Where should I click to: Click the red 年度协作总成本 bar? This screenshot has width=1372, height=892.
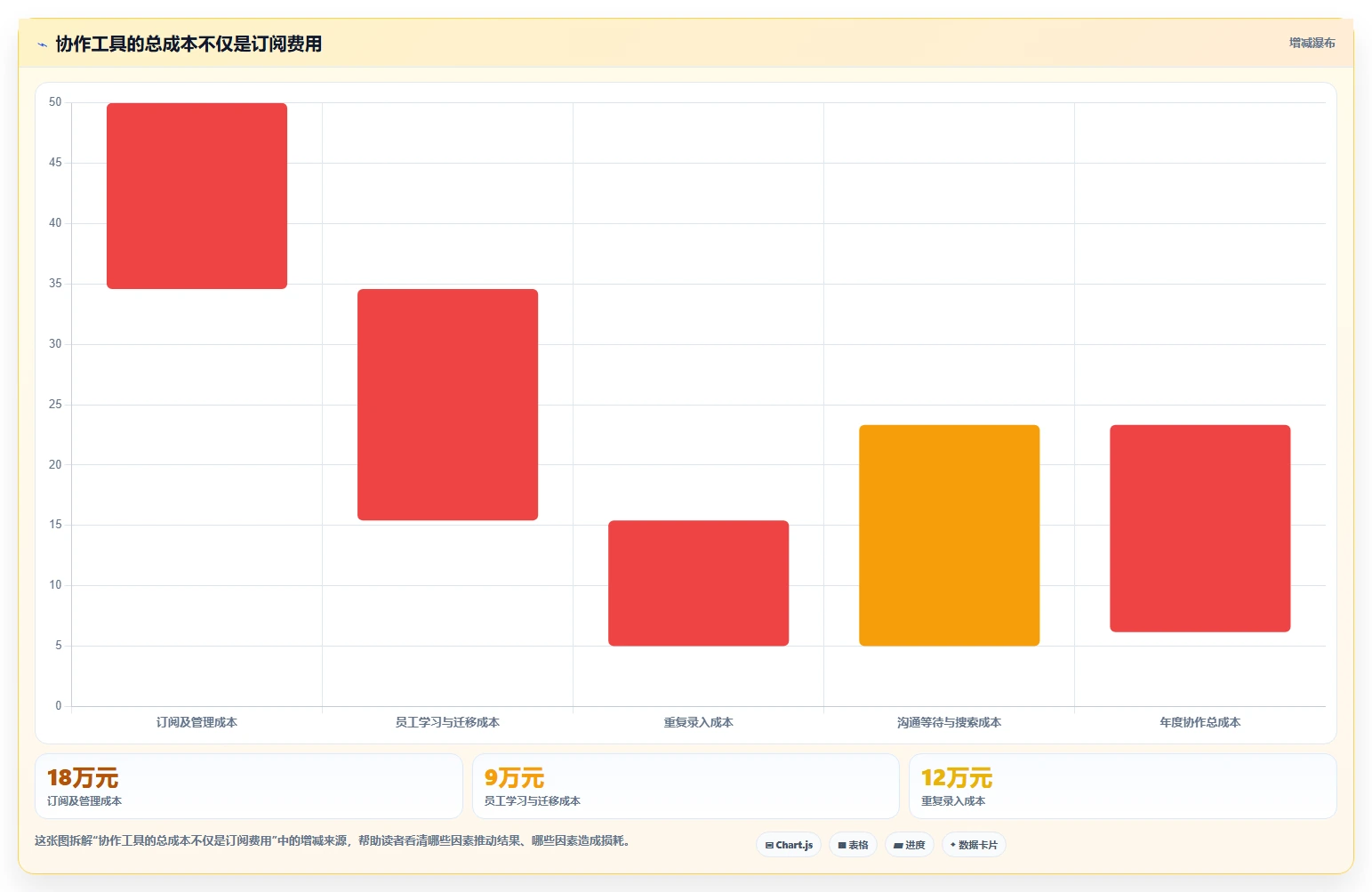[1199, 528]
